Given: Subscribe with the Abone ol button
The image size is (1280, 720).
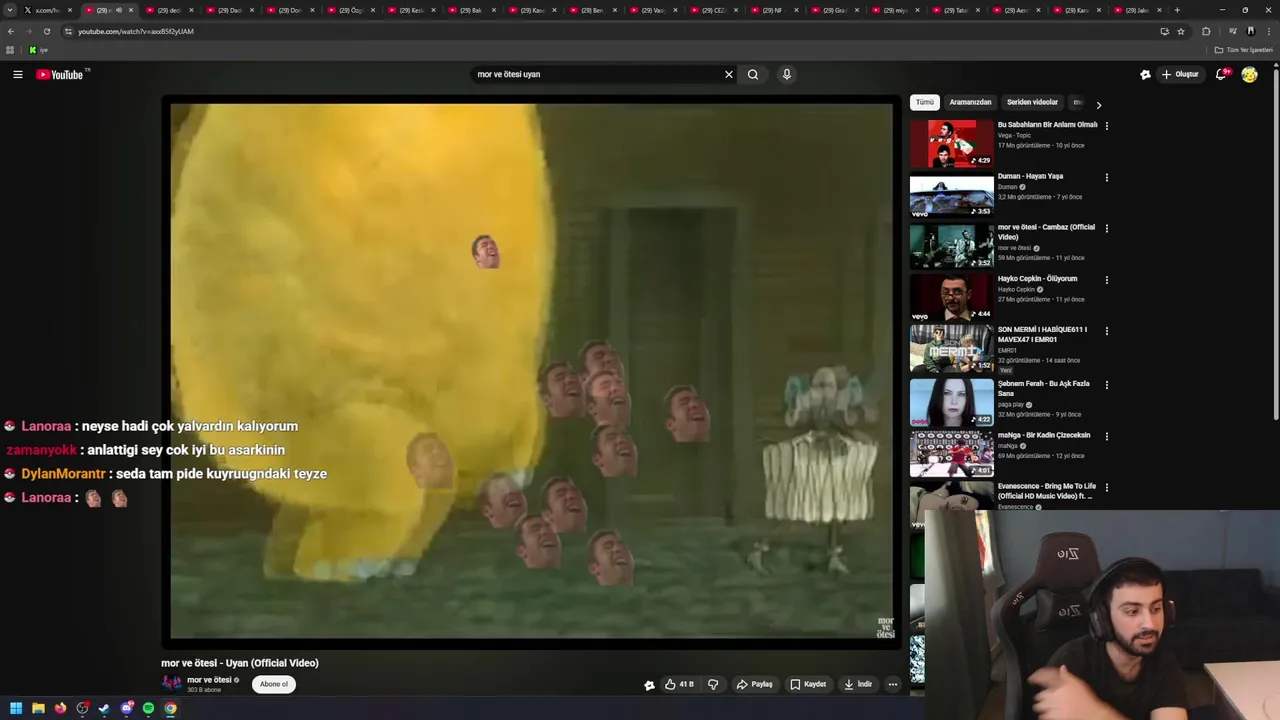Looking at the screenshot, I should pos(274,684).
